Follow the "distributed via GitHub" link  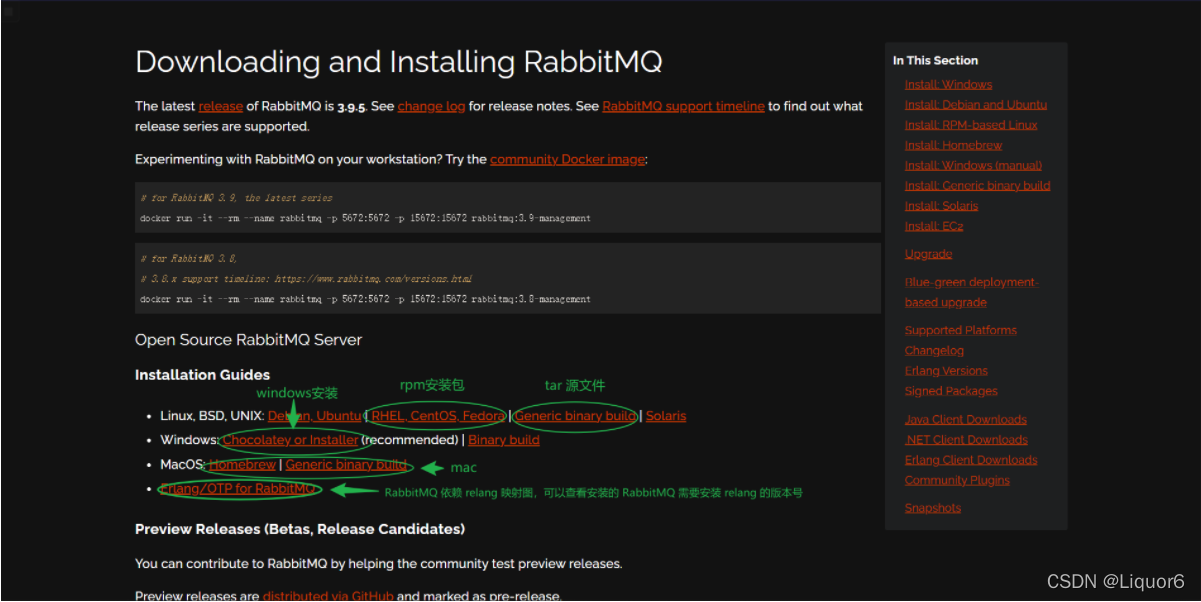pyautogui.click(x=328, y=596)
